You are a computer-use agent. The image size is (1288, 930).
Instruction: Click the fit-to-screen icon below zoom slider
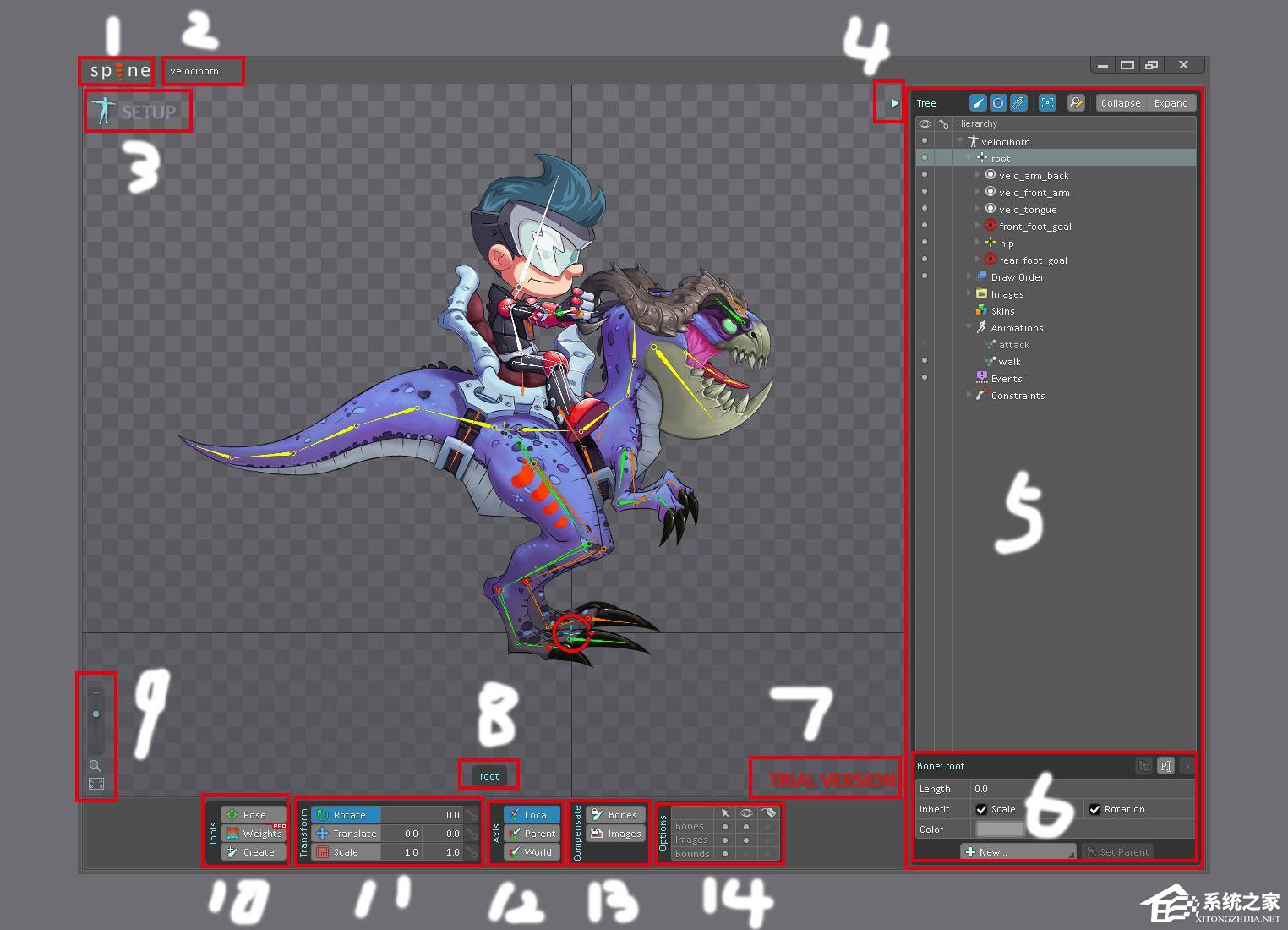click(x=96, y=785)
